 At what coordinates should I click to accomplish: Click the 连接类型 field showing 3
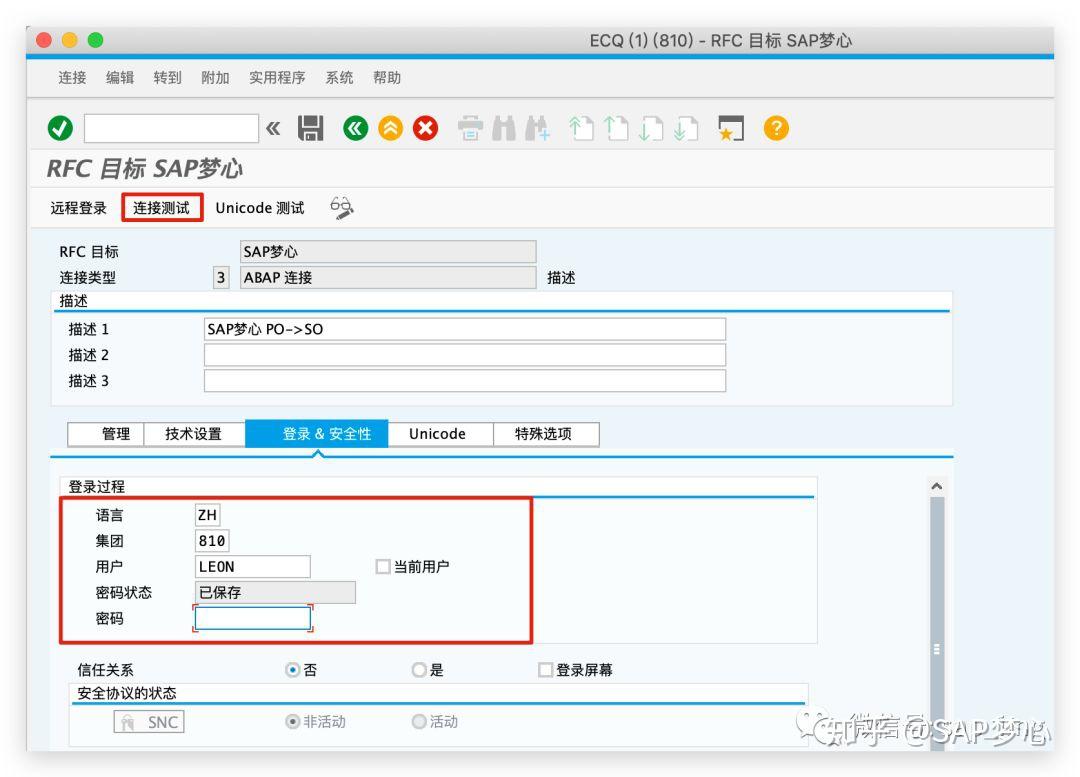(221, 278)
